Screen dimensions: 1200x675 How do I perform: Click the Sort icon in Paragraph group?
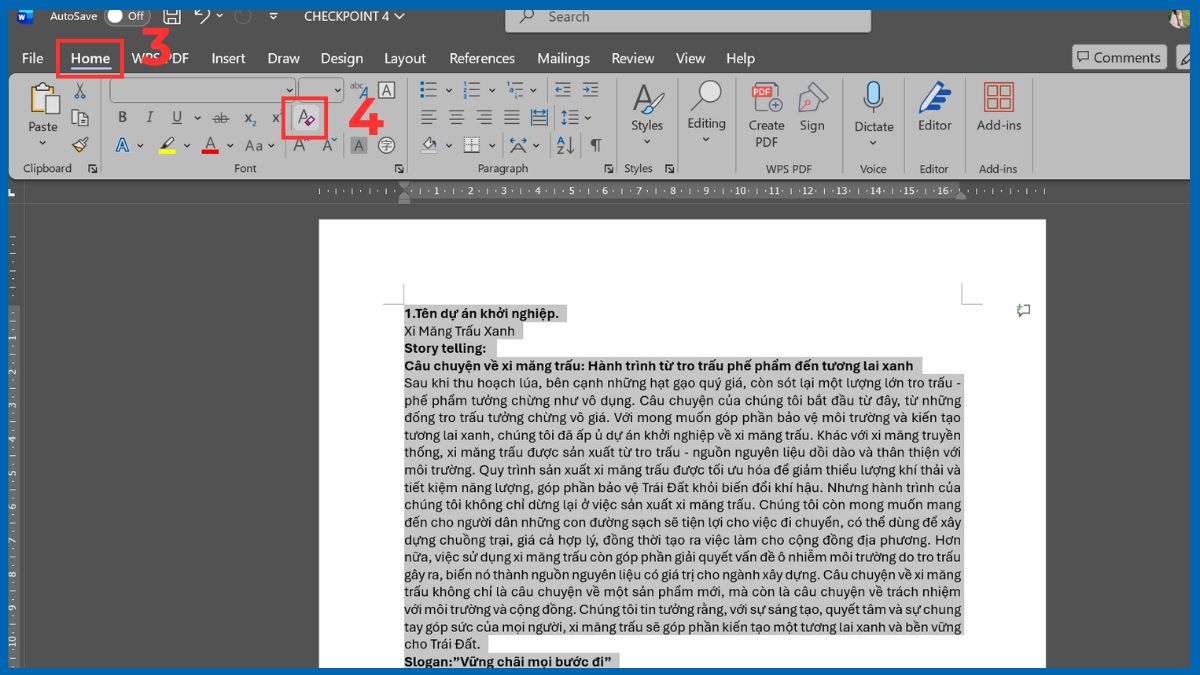click(x=564, y=145)
